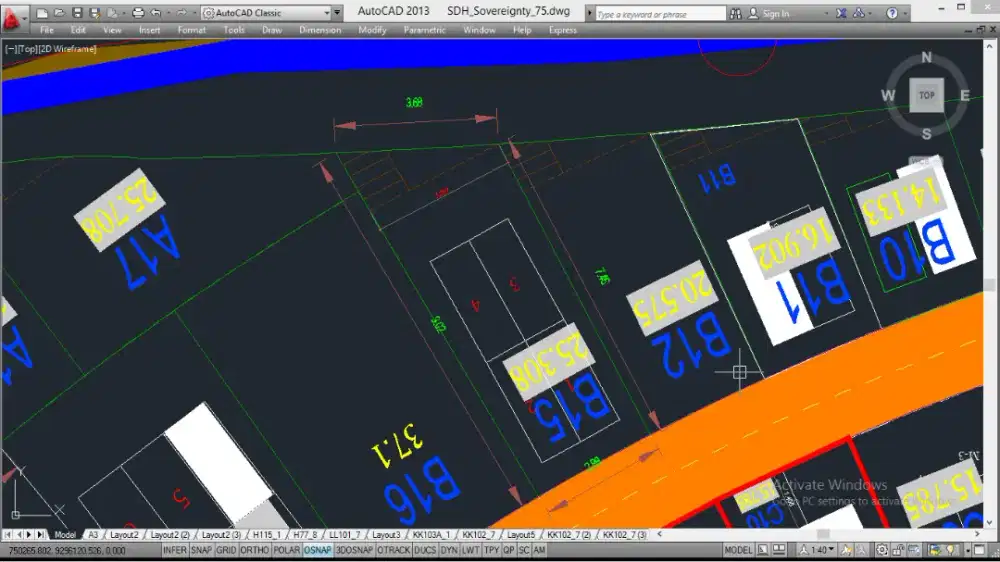Click the [Top] view control label
1000x562 pixels.
(28, 48)
